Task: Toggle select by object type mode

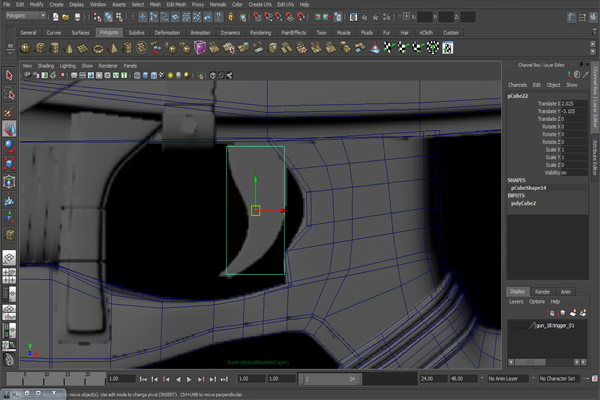Action: [109, 17]
